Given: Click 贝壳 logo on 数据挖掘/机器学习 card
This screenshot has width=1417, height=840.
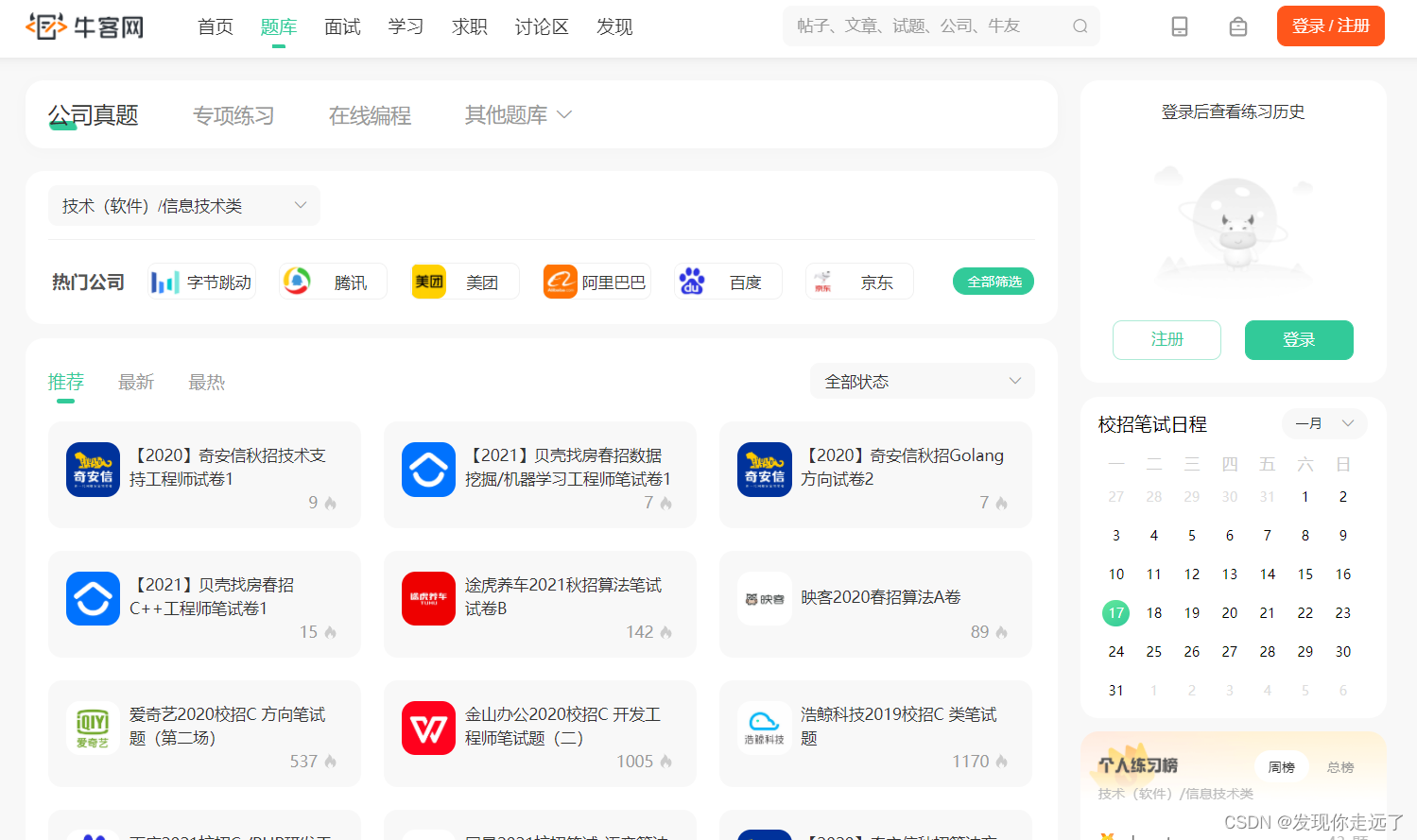Looking at the screenshot, I should tap(428, 470).
